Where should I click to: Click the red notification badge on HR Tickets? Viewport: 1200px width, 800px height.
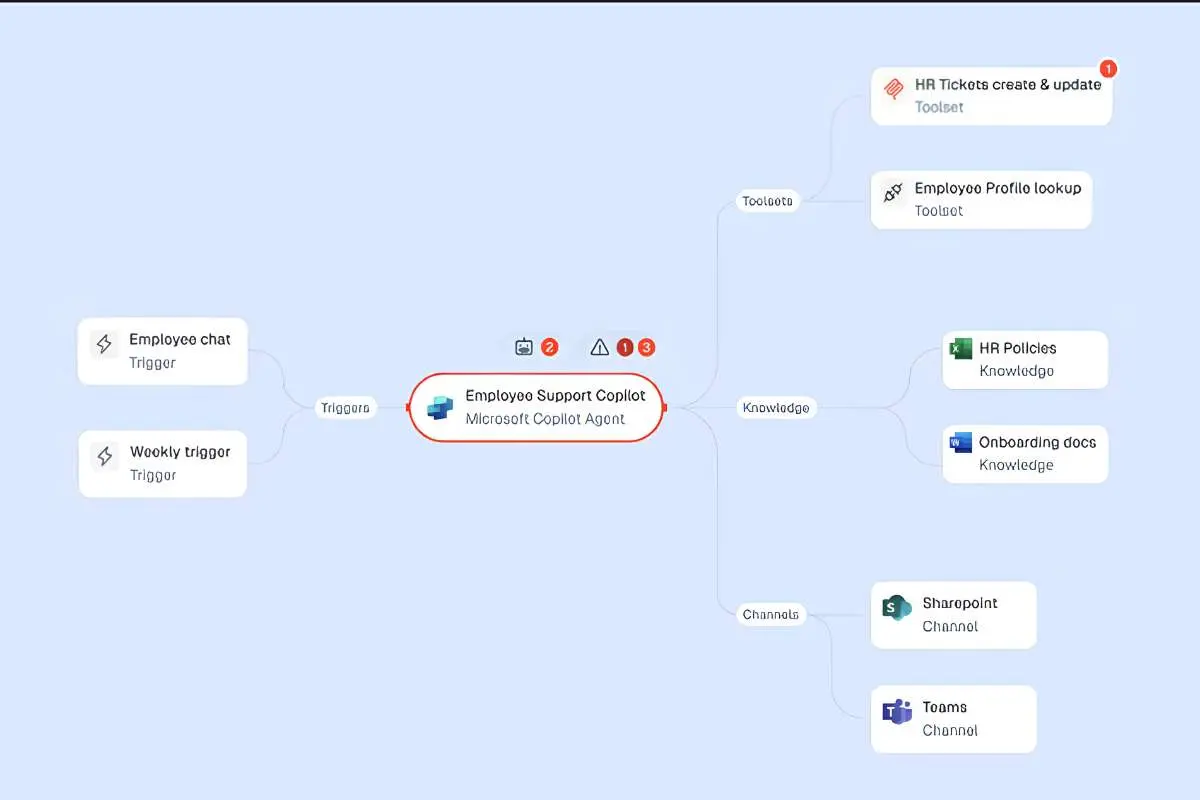pos(1108,69)
